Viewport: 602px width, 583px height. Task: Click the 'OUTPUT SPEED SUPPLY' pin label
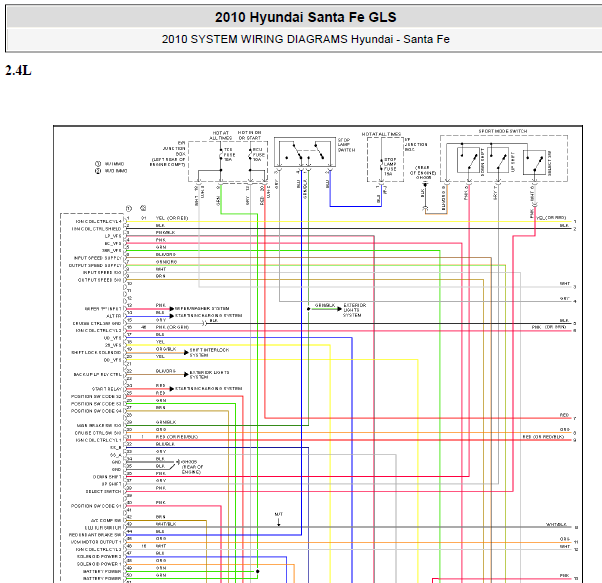point(95,266)
